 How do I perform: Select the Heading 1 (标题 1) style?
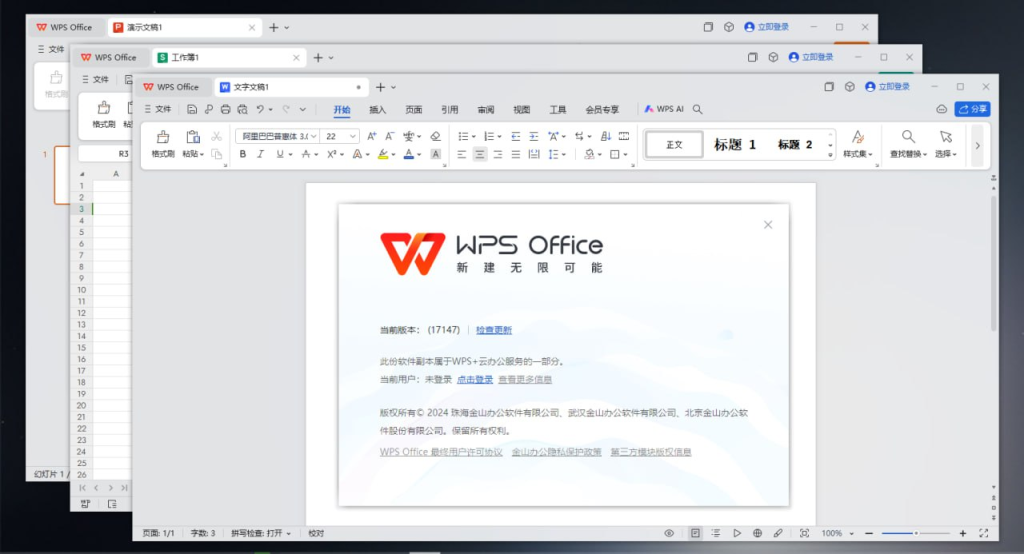pyautogui.click(x=735, y=144)
